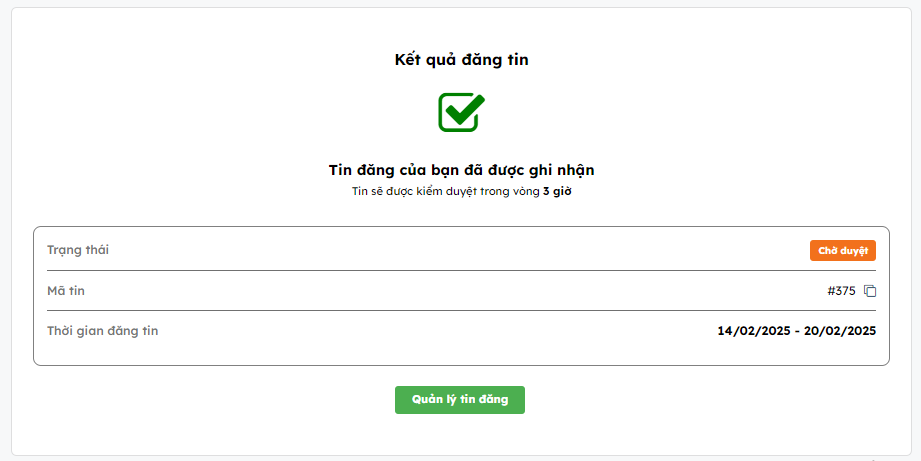
Task: Click the green success checkmark icon
Action: coord(461,111)
